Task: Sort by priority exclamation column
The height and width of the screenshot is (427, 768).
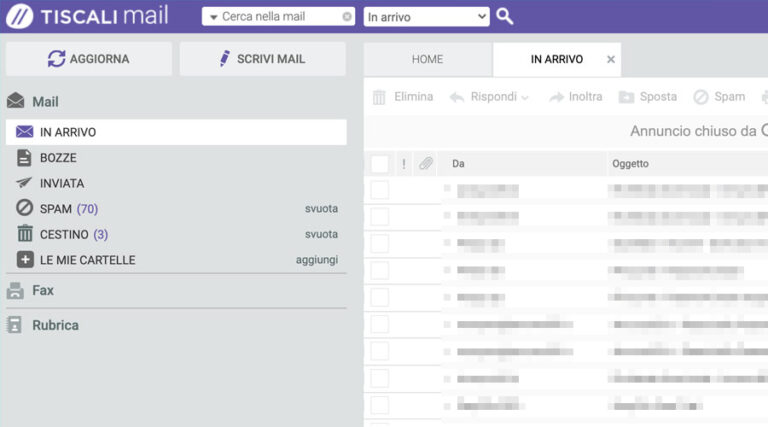Action: pos(404,164)
